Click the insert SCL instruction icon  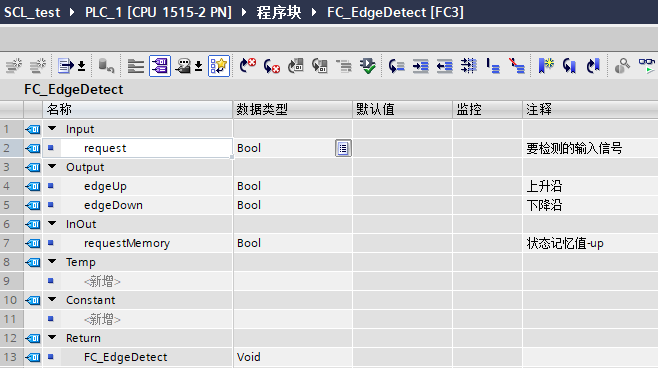[65, 66]
